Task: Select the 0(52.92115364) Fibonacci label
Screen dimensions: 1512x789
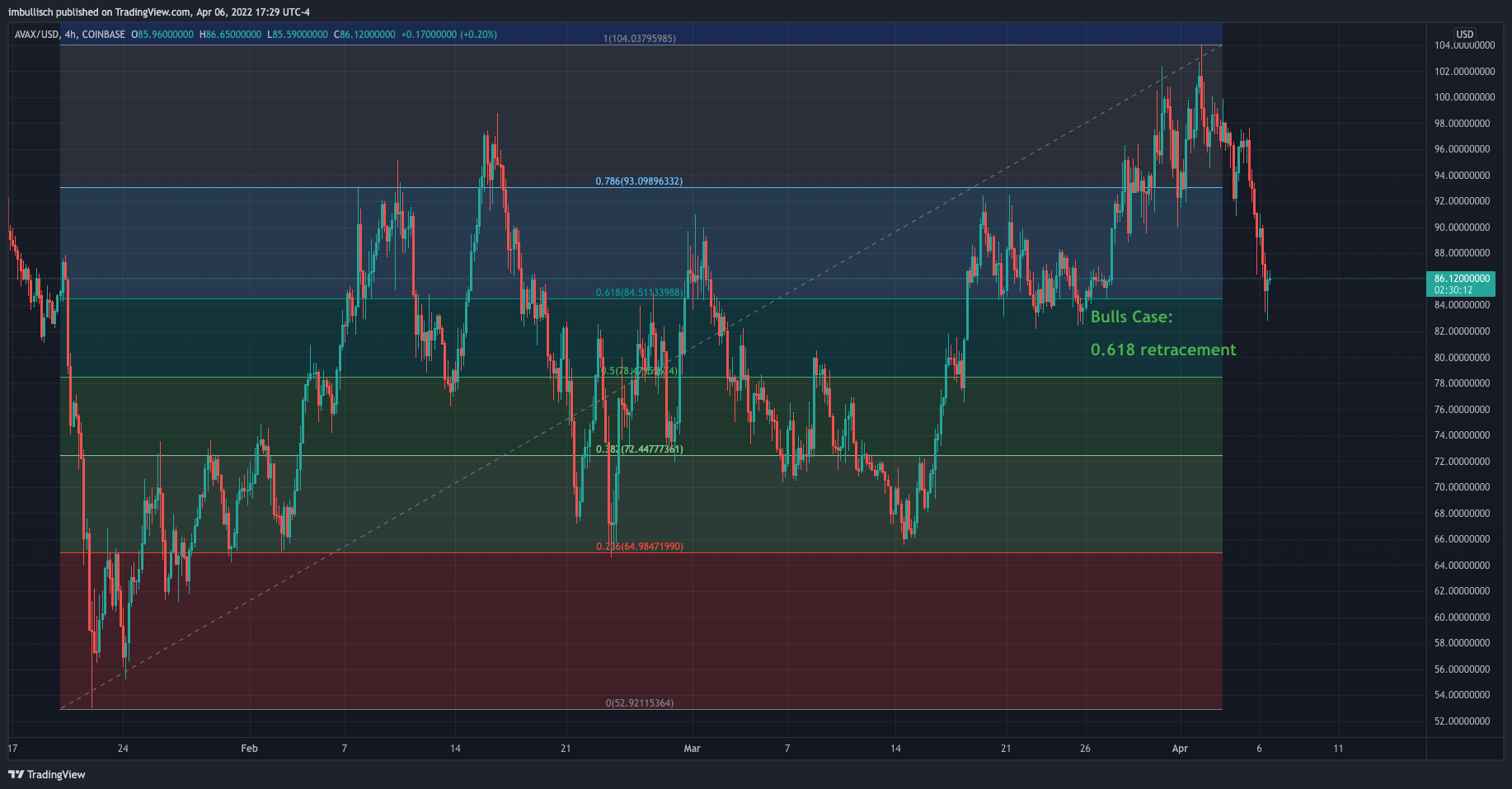Action: click(x=640, y=703)
